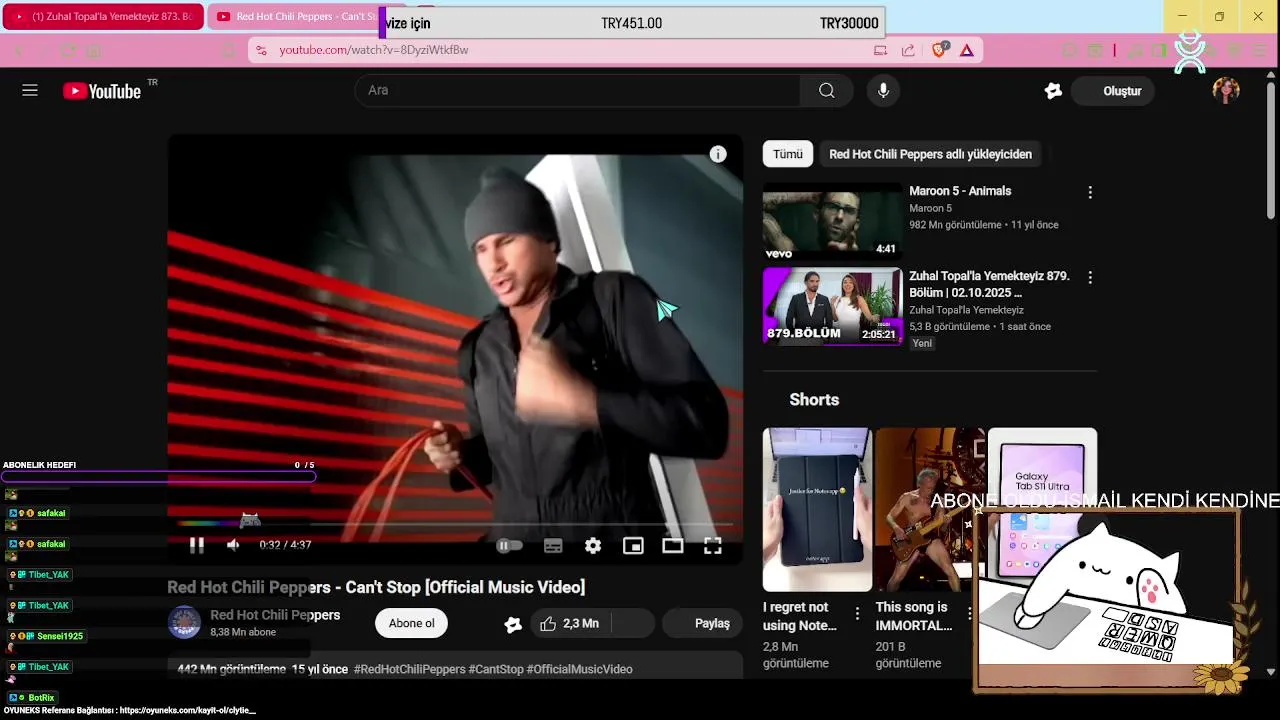Minimize the browser window
This screenshot has width=1280, height=720.
[x=1182, y=17]
